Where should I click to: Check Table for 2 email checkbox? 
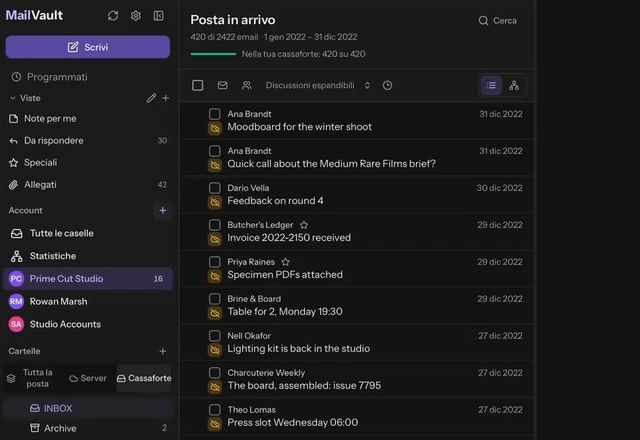pyautogui.click(x=214, y=299)
